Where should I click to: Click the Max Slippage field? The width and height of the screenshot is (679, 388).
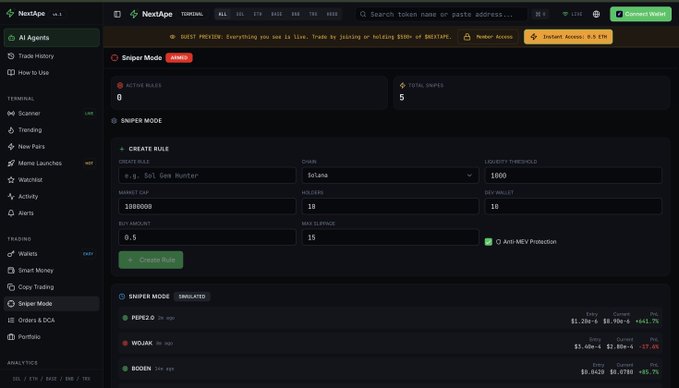tap(390, 237)
